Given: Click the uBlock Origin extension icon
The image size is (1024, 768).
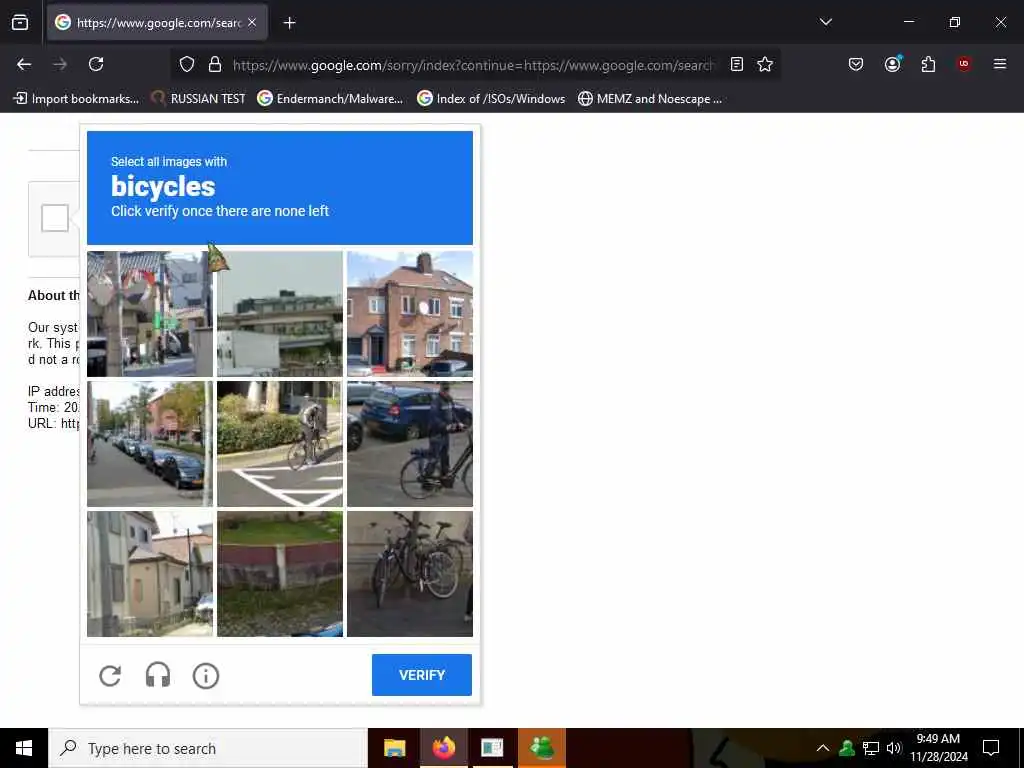Looking at the screenshot, I should pyautogui.click(x=964, y=64).
